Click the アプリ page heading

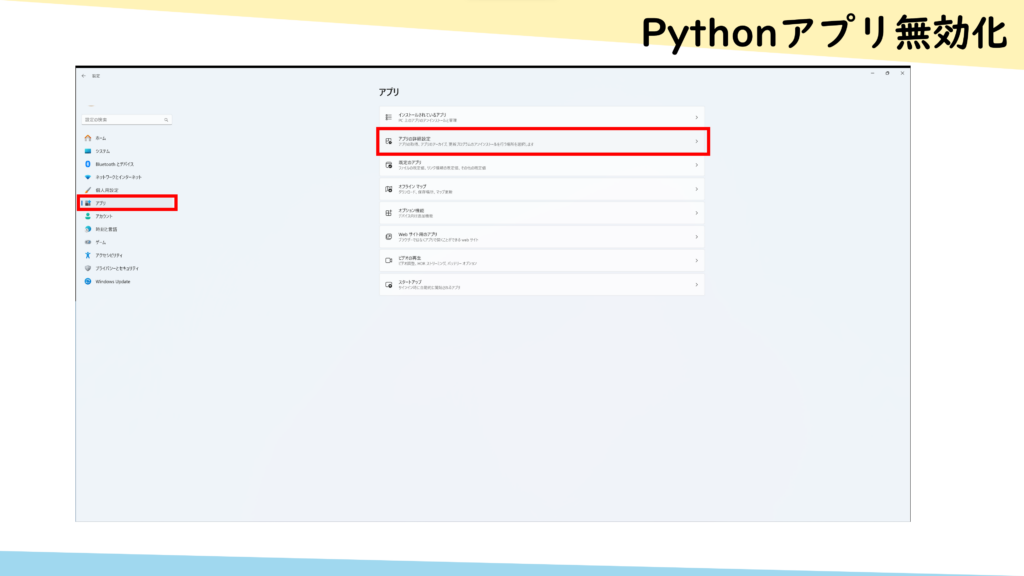pos(389,92)
